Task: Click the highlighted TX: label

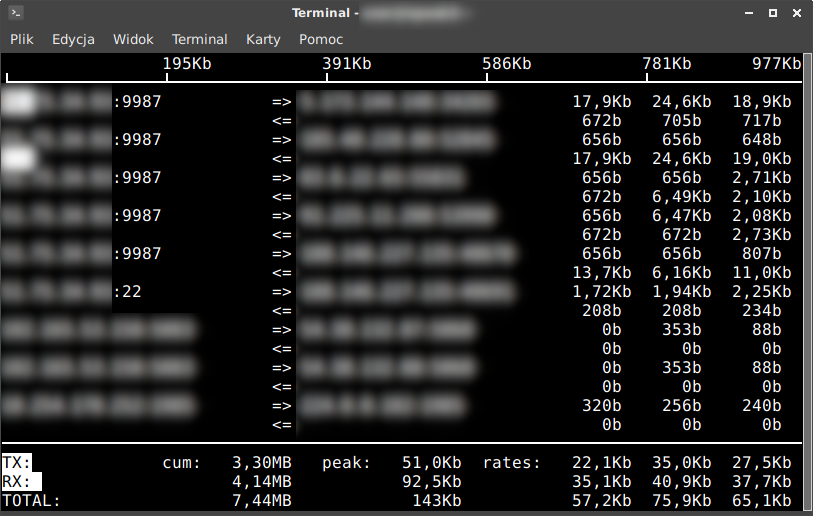Action: point(17,463)
